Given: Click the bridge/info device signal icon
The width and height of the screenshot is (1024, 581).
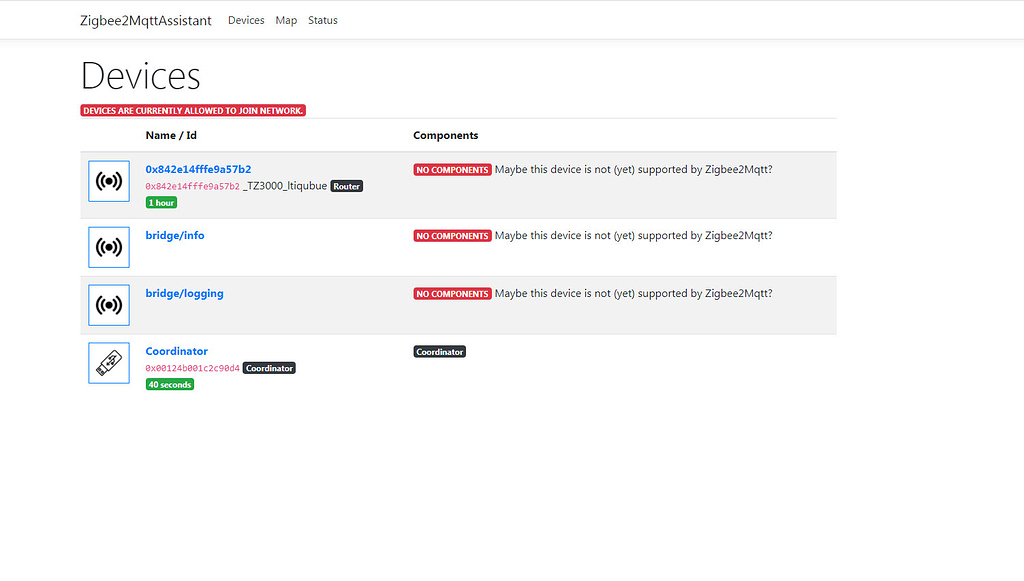Looking at the screenshot, I should coord(109,247).
